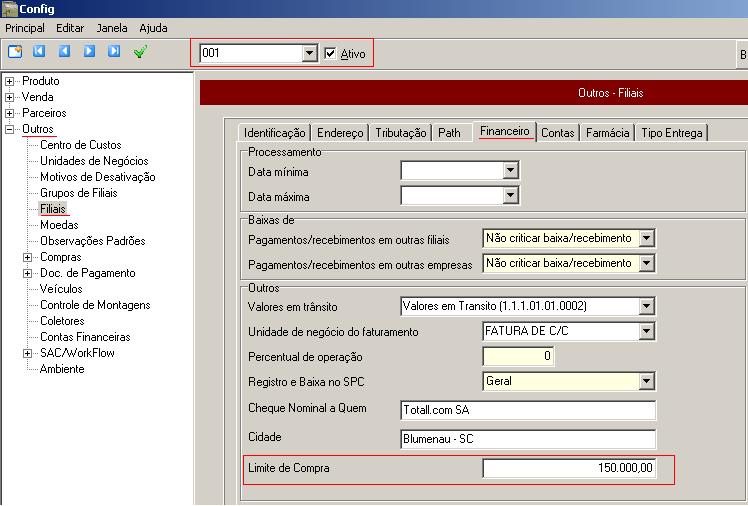Select Filiais in the tree

point(53,209)
